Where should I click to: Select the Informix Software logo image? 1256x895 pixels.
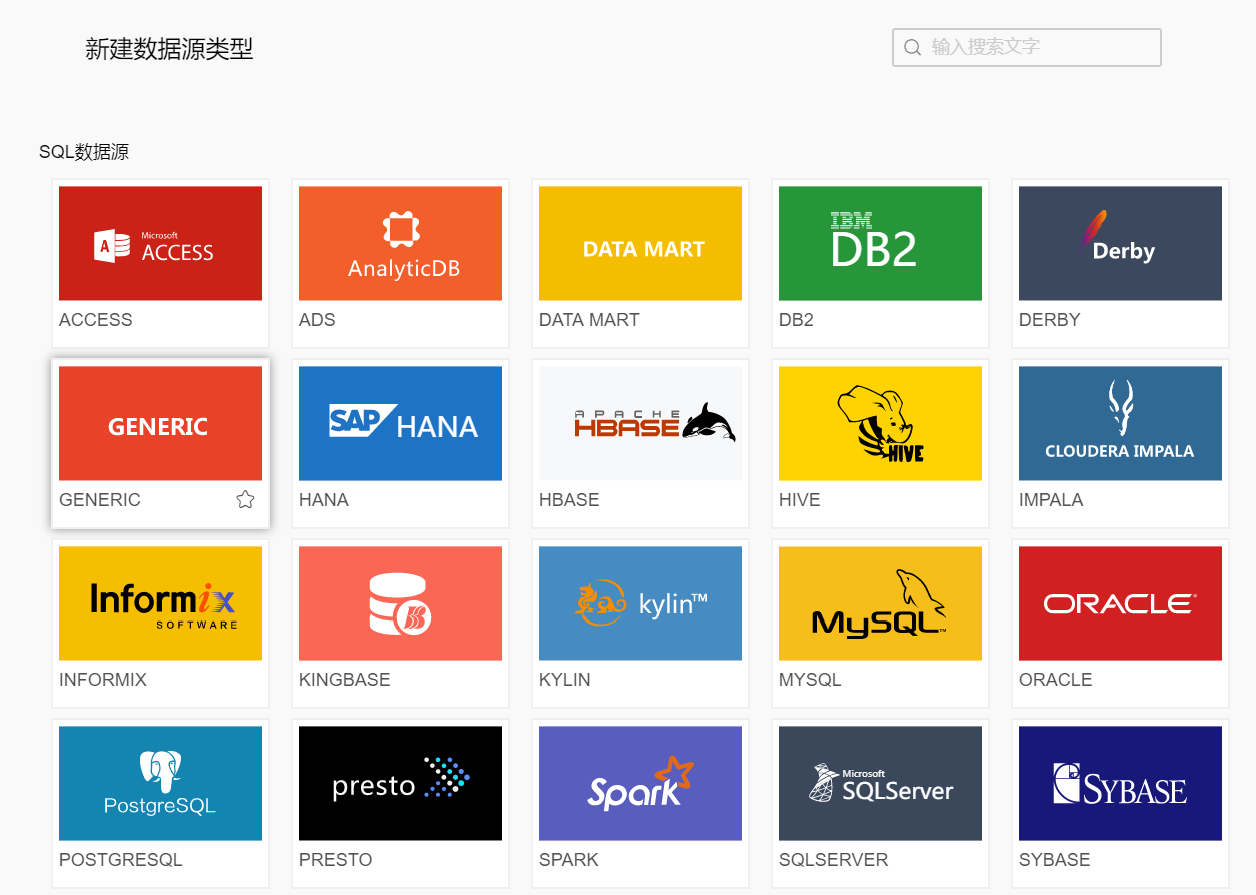coord(160,603)
